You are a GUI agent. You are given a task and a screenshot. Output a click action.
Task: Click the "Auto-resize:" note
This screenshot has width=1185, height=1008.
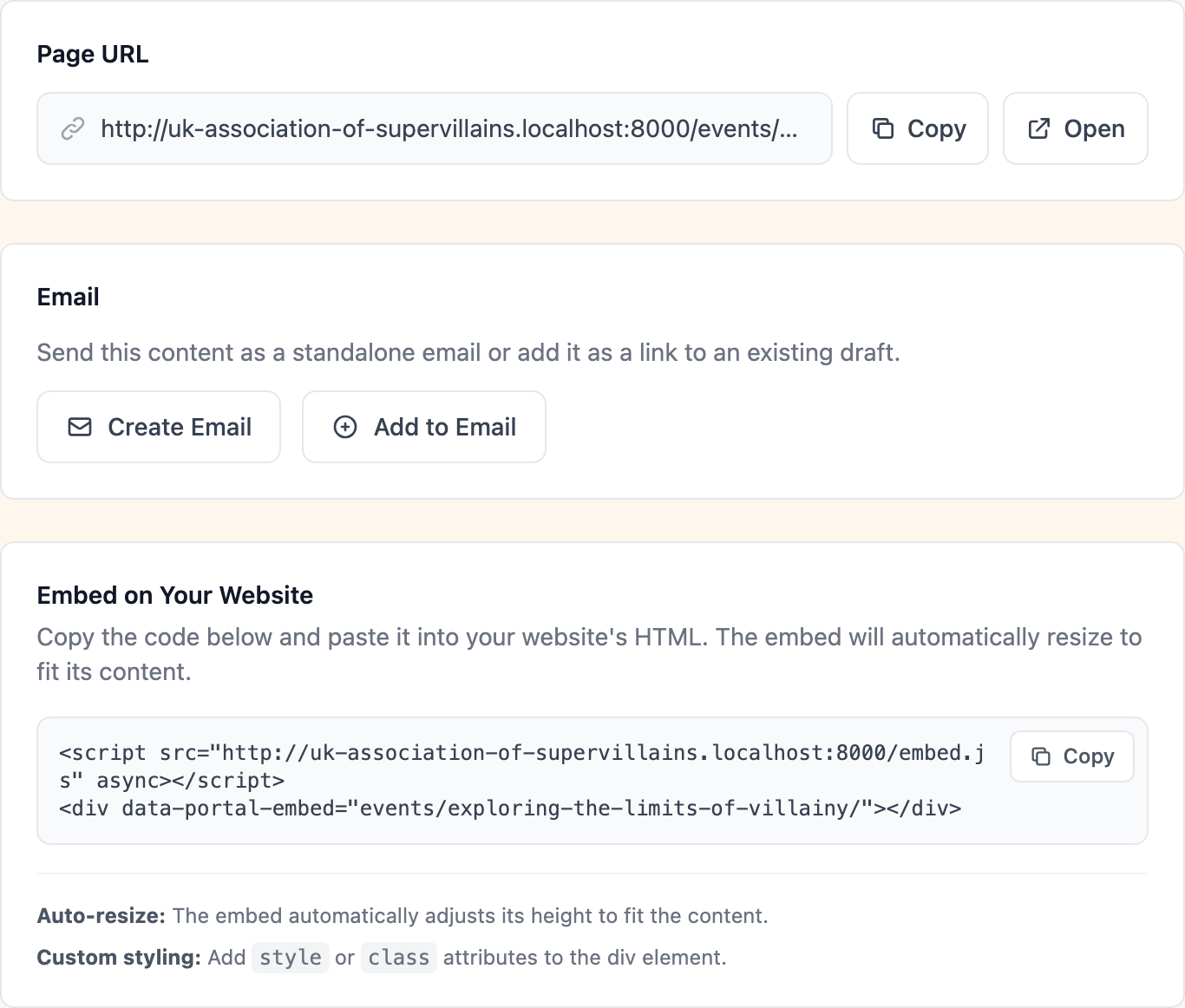(403, 916)
